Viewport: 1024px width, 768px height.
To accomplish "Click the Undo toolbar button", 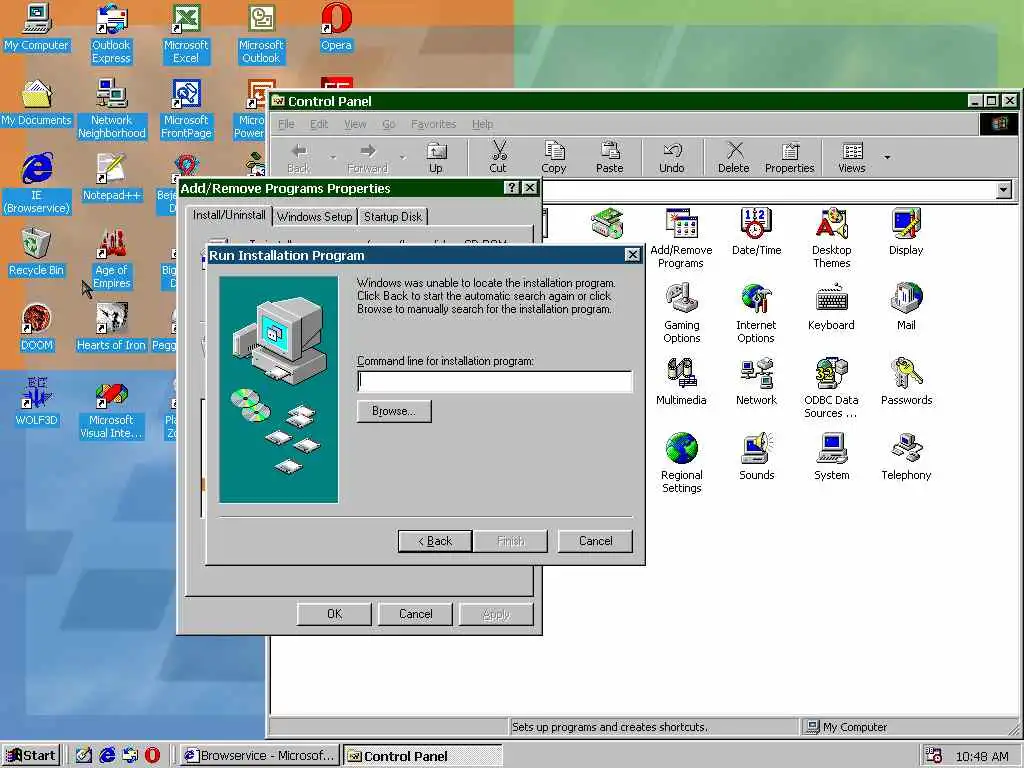I will coord(671,157).
